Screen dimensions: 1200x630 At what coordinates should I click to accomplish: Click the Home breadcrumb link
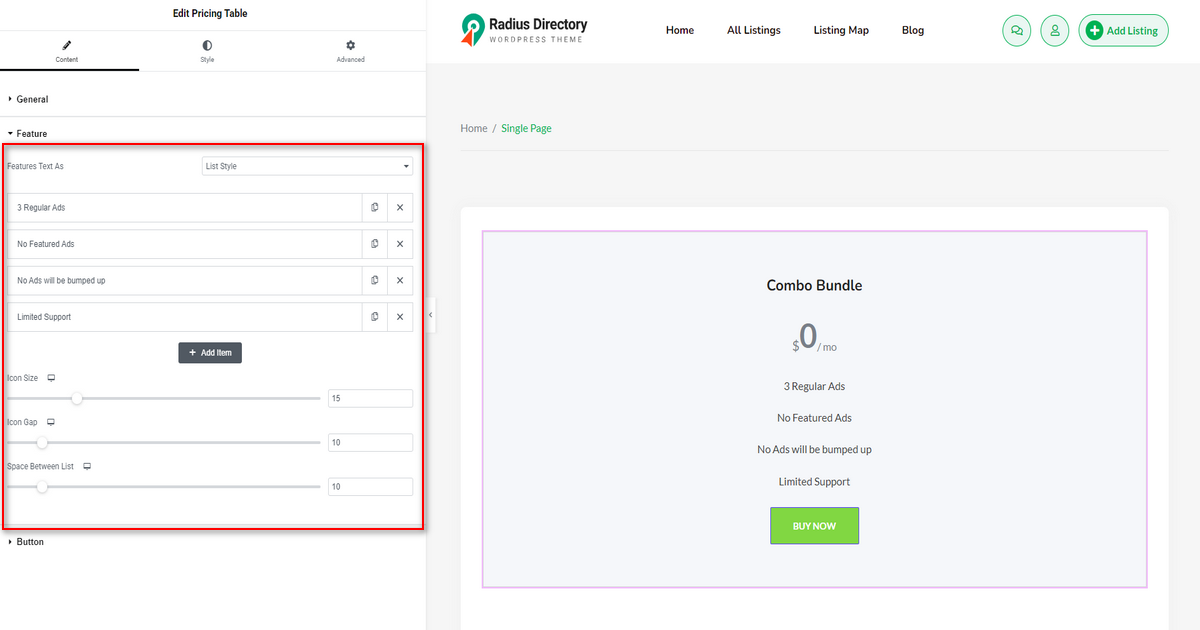pos(474,128)
